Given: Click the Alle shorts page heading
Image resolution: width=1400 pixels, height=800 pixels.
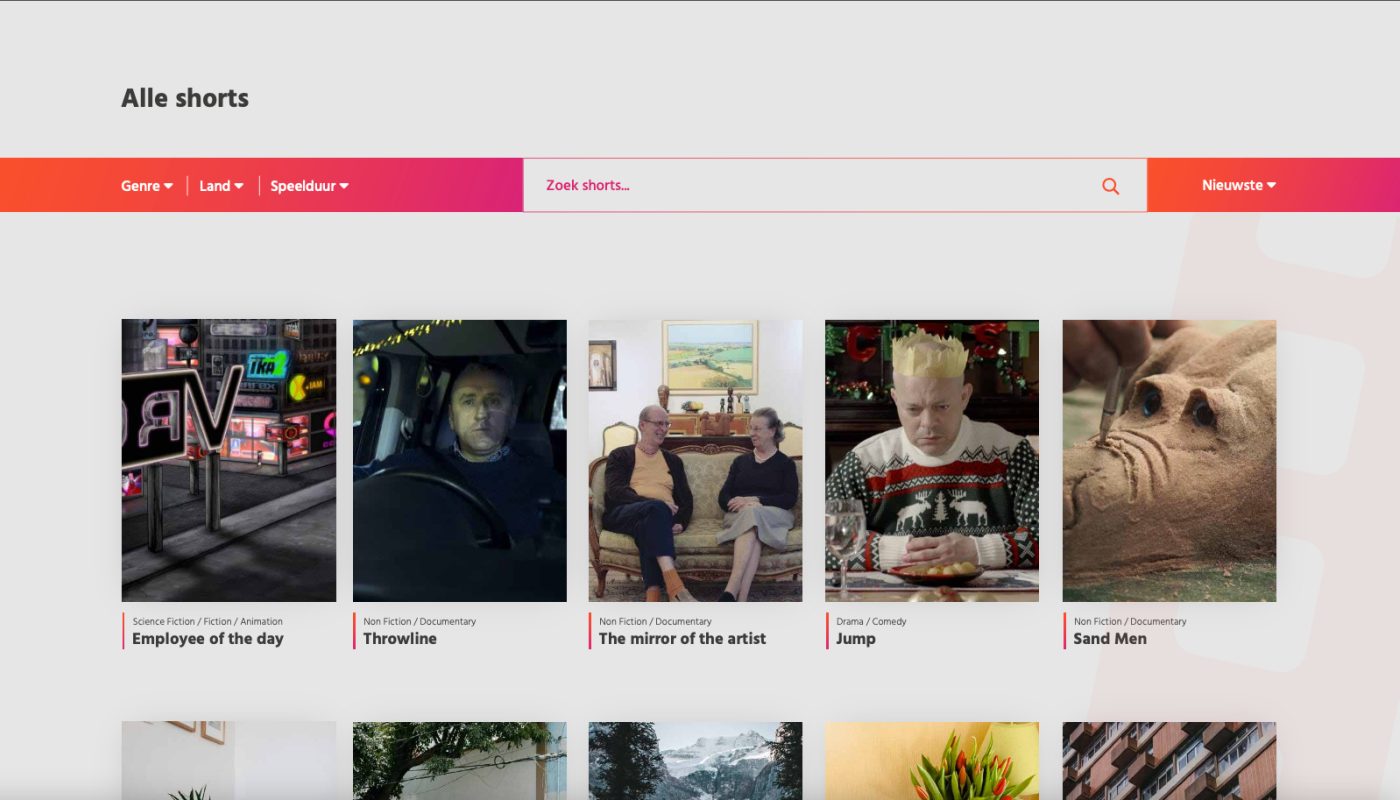Looking at the screenshot, I should (185, 98).
